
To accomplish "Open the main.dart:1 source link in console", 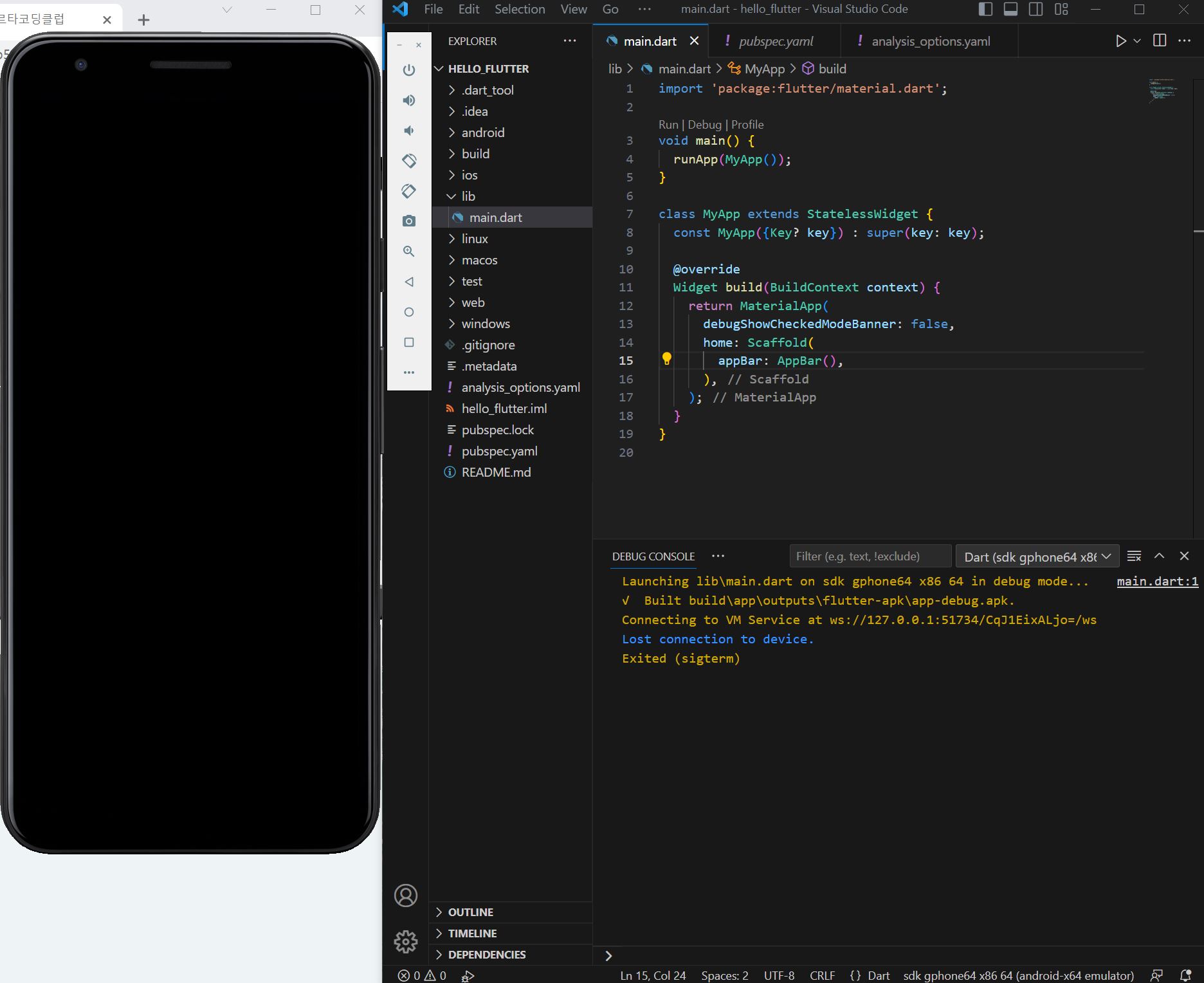I will pyautogui.click(x=1157, y=582).
